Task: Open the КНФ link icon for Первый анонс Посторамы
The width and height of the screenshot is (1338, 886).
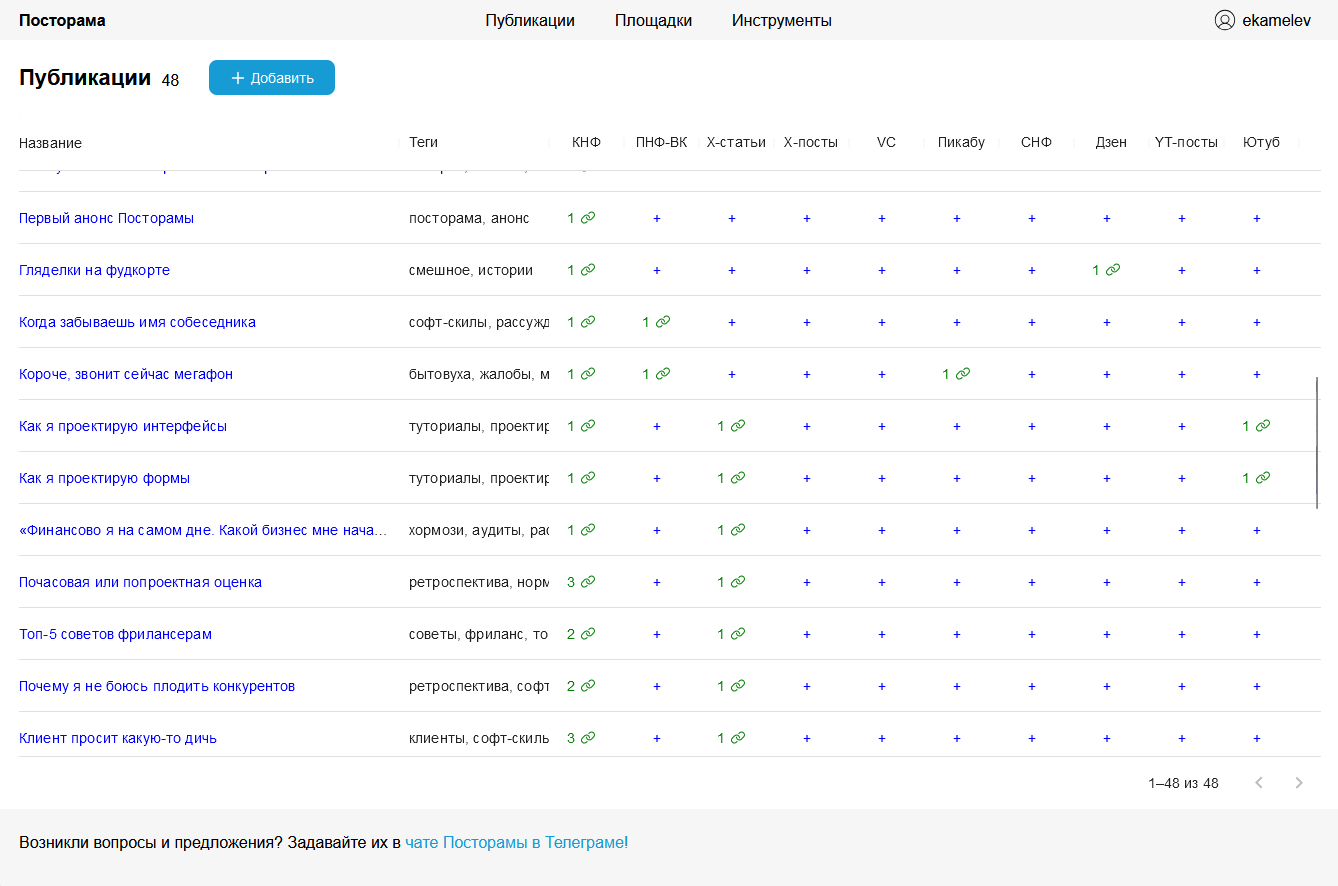Action: coord(588,218)
